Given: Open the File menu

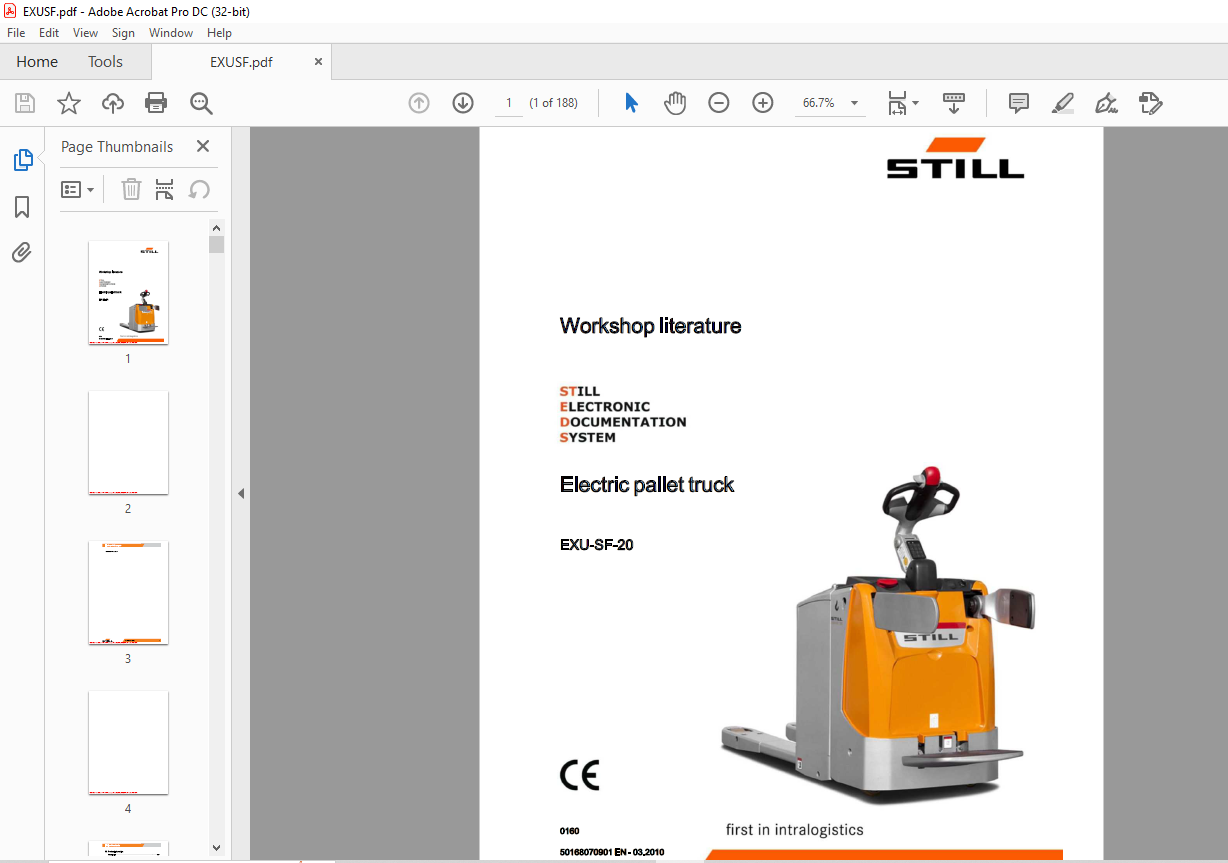Looking at the screenshot, I should (16, 33).
